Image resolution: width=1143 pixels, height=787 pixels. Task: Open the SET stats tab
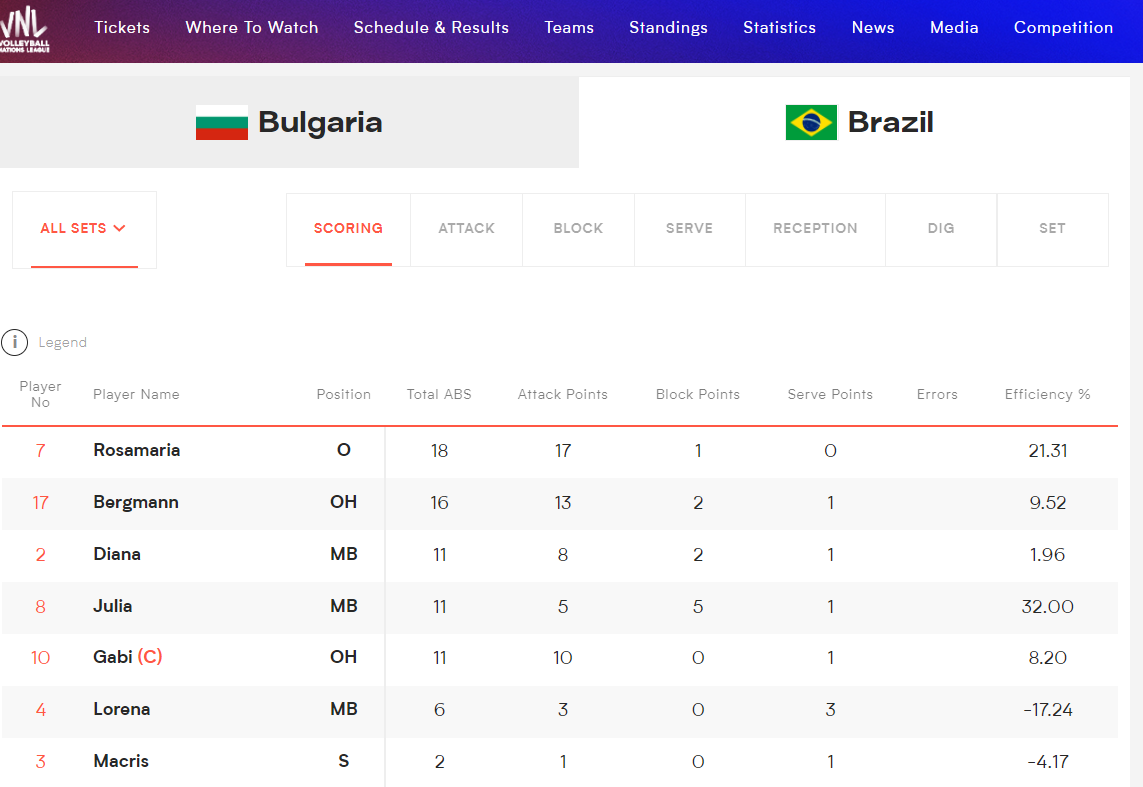1052,228
